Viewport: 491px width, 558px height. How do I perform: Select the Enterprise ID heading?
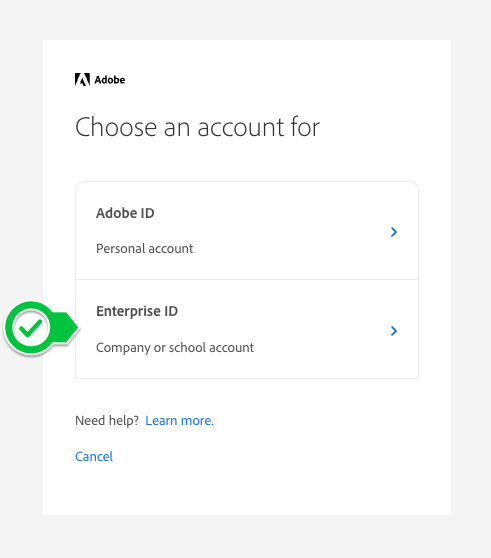point(137,311)
